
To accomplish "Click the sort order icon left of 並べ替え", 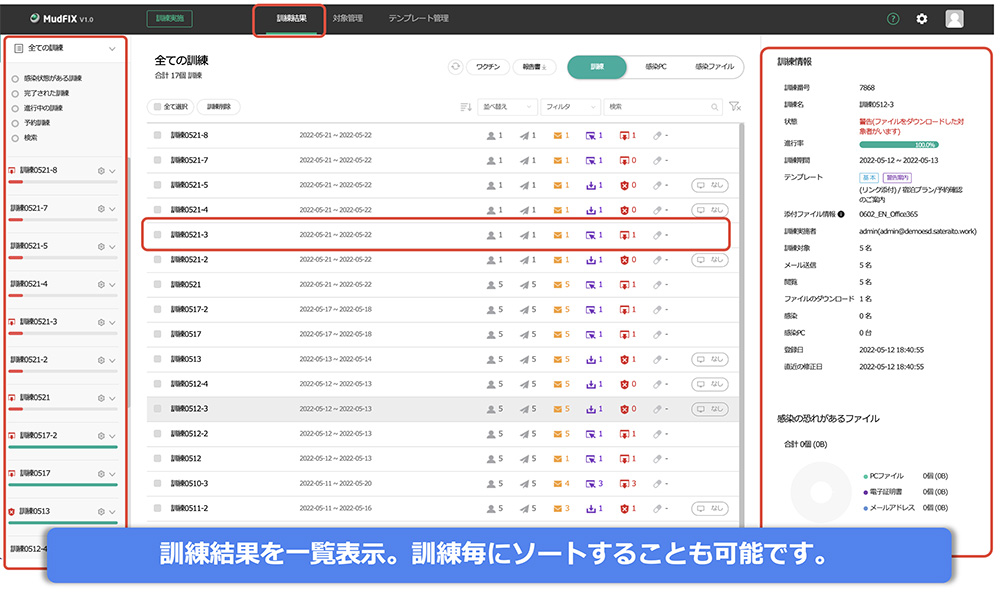I will 466,107.
